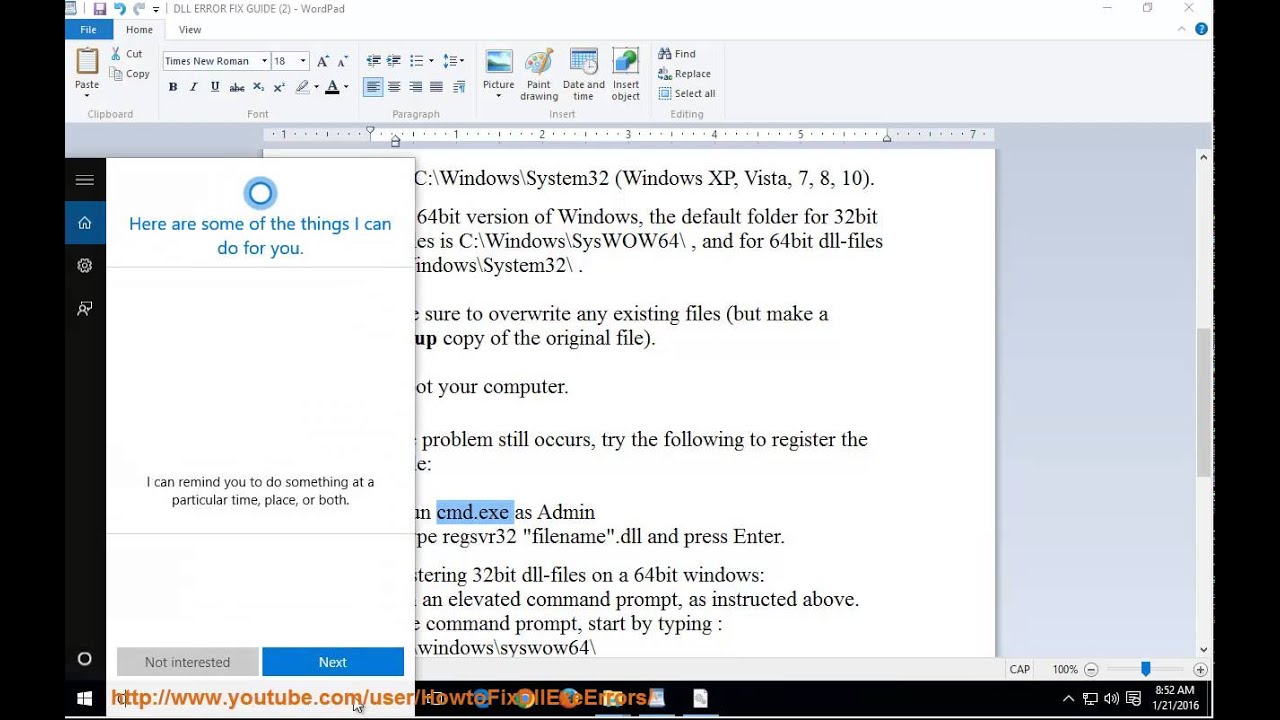Toggle superscript formatting
The image size is (1280, 720).
[x=279, y=87]
